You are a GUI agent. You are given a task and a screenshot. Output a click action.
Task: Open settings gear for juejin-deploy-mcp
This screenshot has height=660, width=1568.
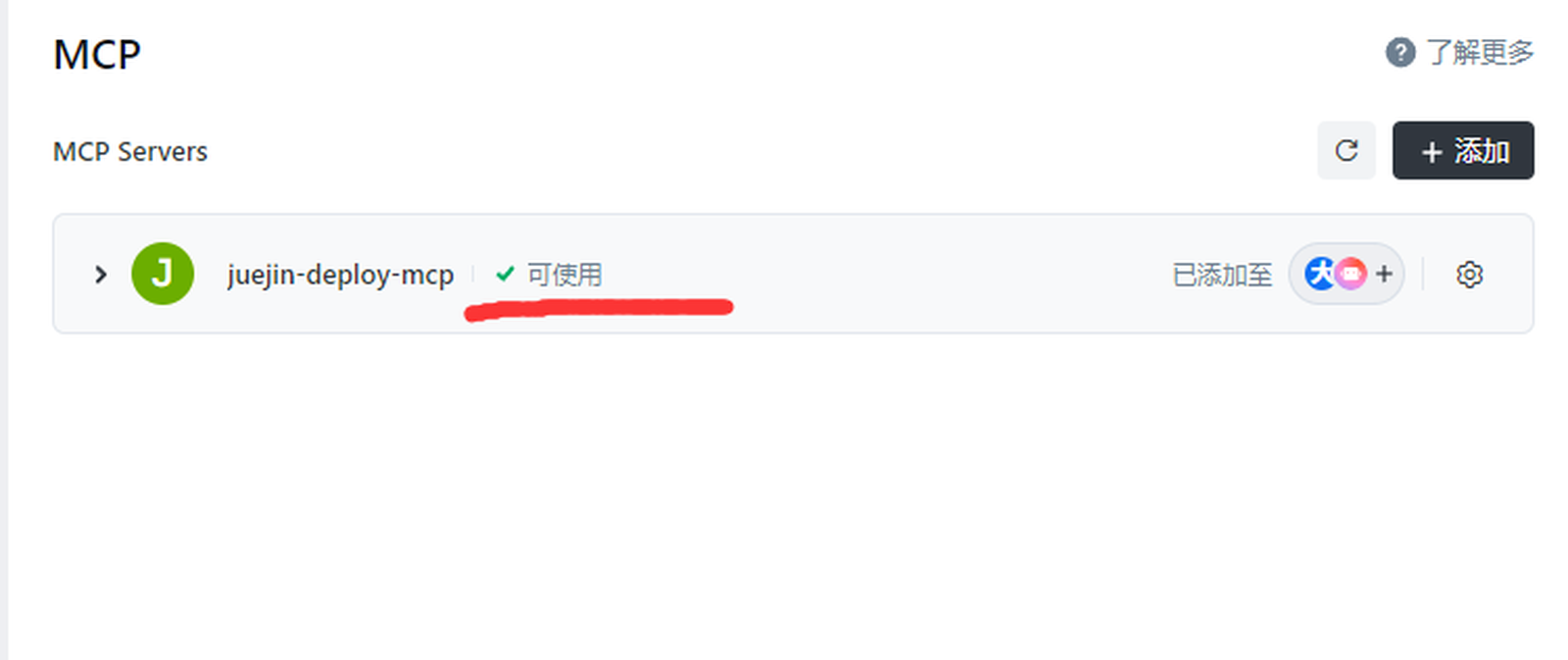click(x=1469, y=275)
